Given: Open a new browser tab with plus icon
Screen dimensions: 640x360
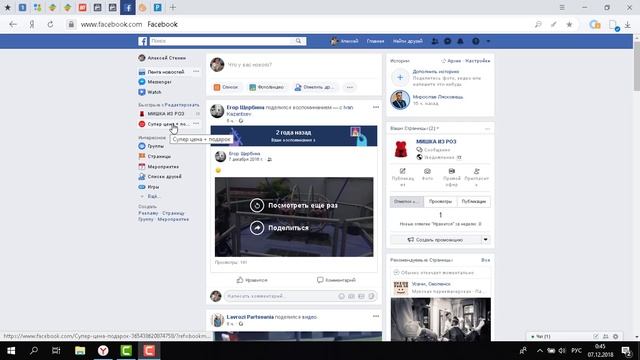Looking at the screenshot, I should click(x=173, y=7).
